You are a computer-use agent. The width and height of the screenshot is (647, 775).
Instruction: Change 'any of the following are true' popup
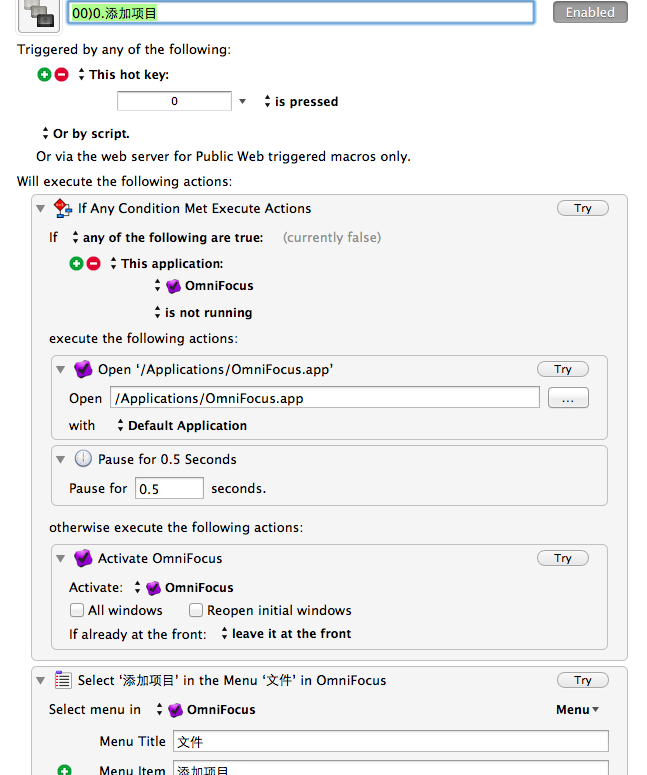(x=168, y=238)
